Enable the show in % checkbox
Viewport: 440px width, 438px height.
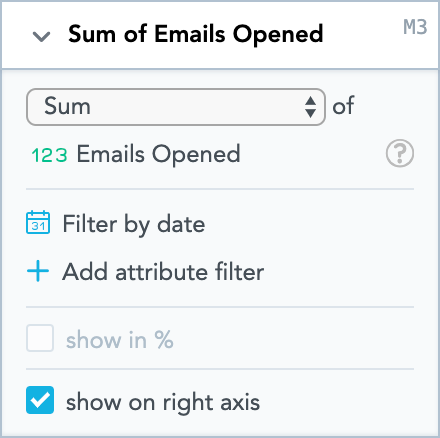coord(40,338)
